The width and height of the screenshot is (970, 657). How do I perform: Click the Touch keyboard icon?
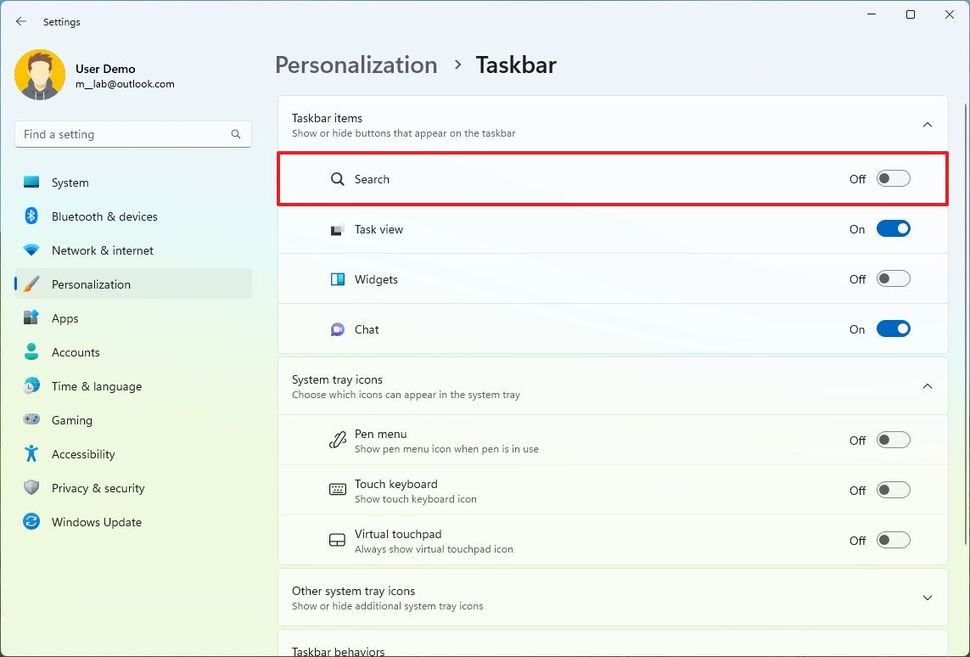337,490
